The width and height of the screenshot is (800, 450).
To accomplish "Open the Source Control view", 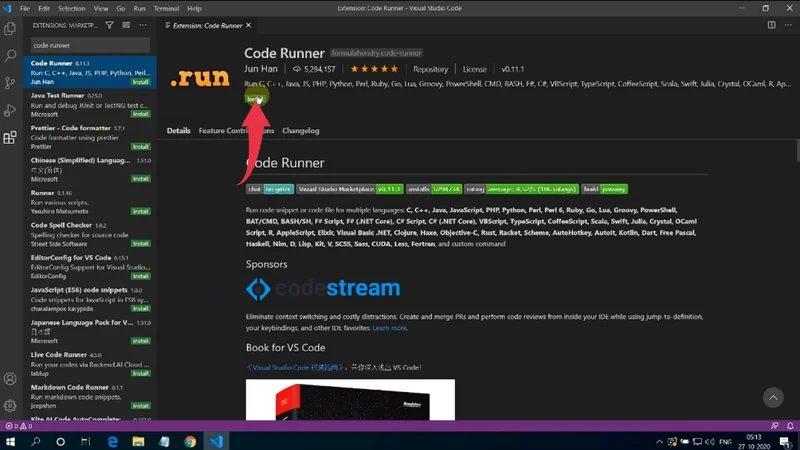I will (x=10, y=83).
